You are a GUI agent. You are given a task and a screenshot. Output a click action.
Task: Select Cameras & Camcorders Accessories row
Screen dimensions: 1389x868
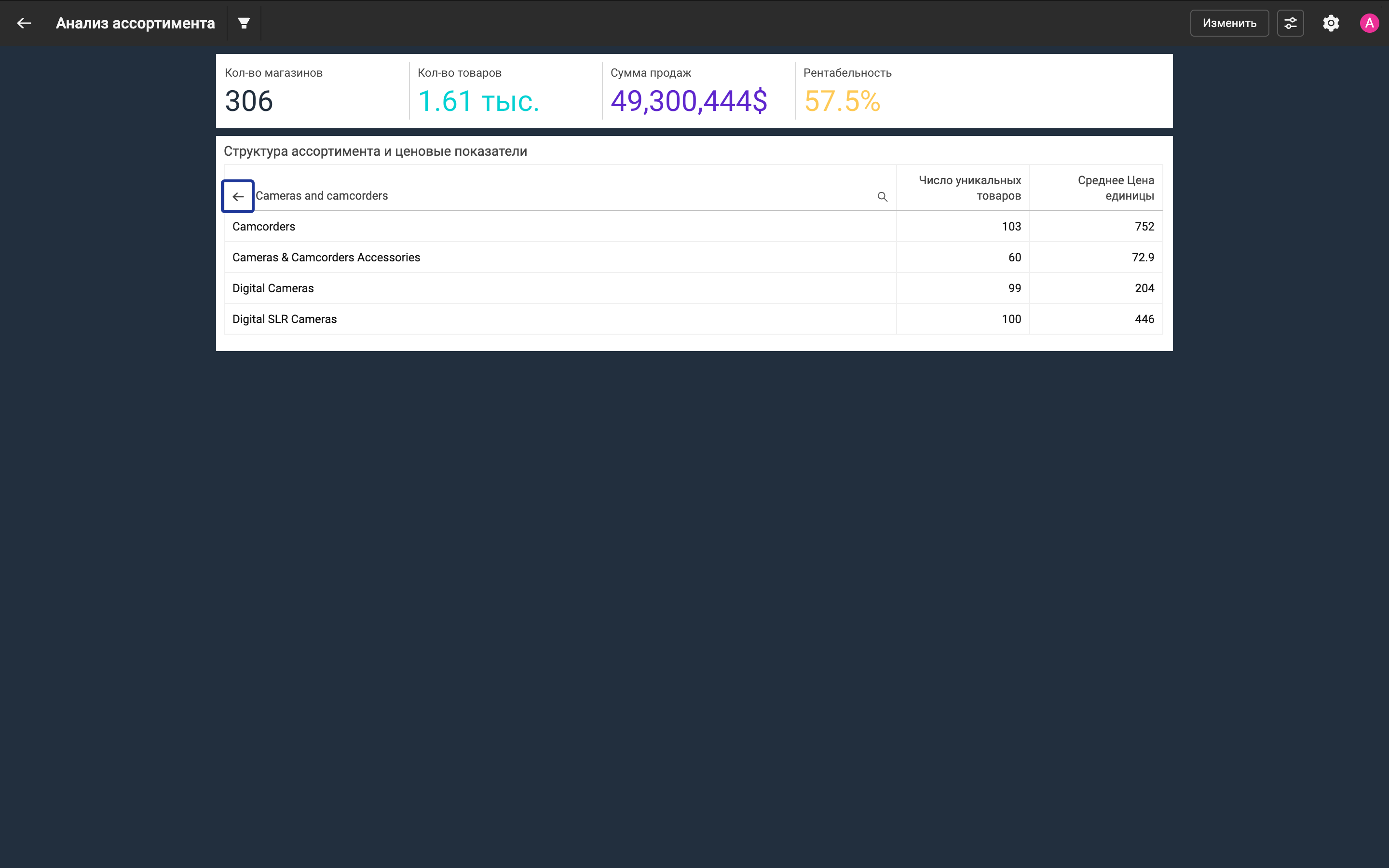[694, 257]
